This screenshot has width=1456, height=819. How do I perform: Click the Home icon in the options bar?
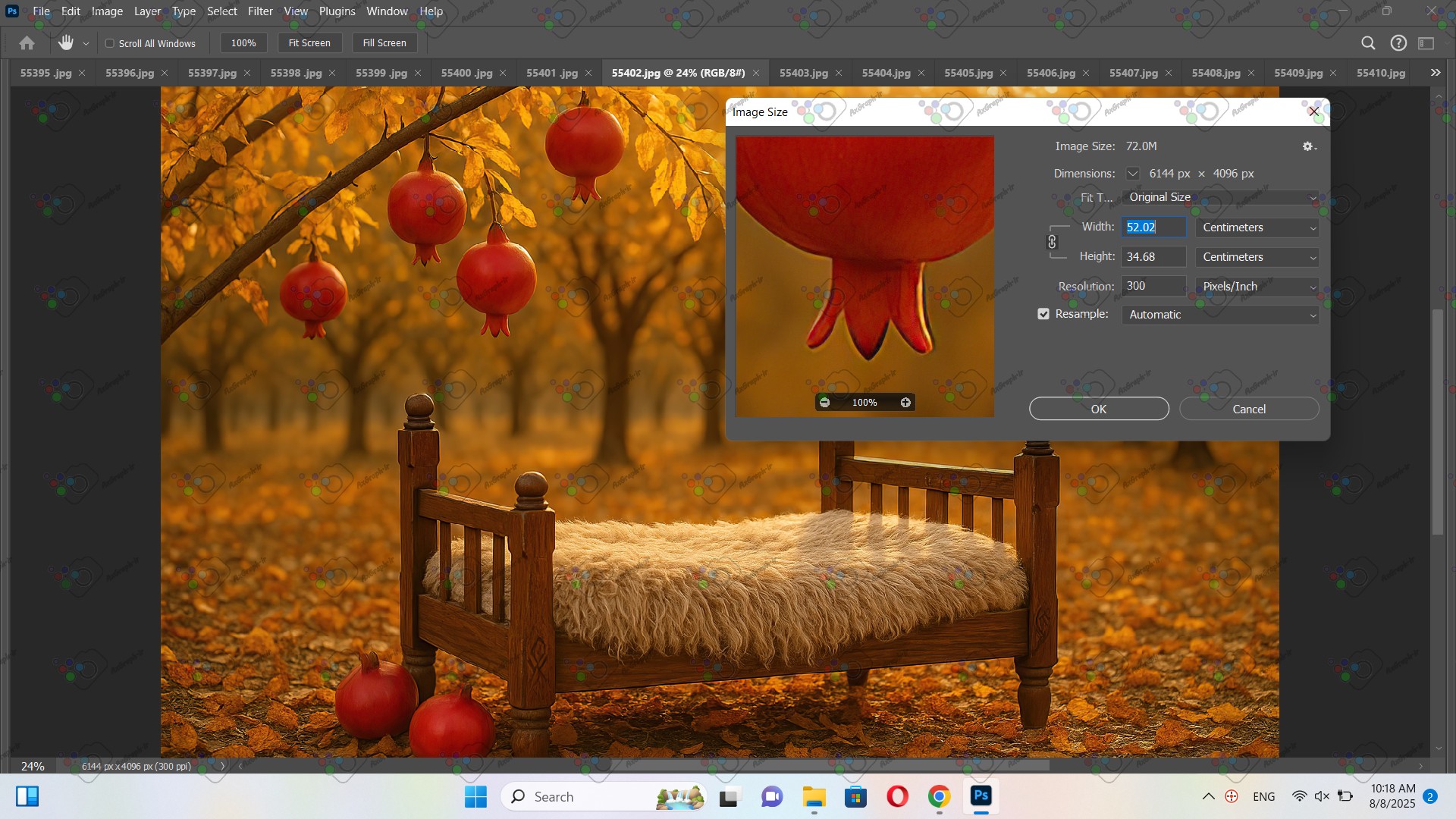pyautogui.click(x=27, y=43)
